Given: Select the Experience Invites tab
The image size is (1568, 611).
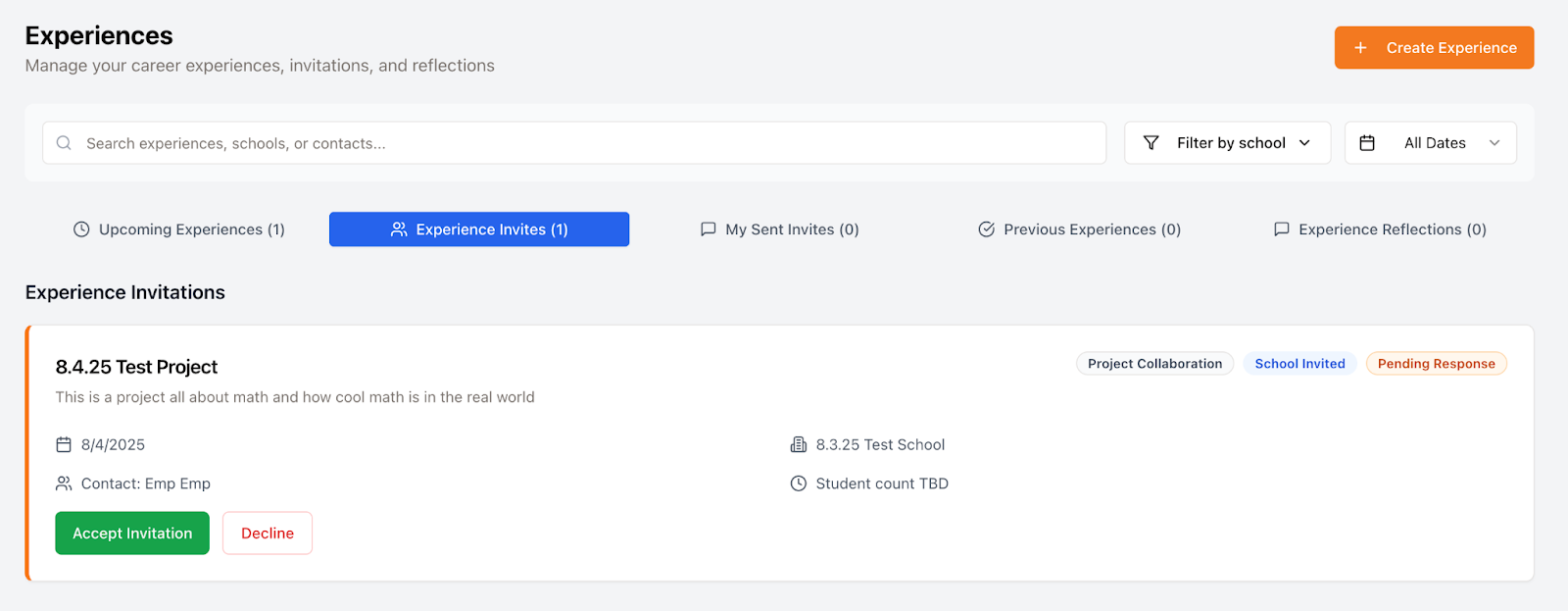Looking at the screenshot, I should click(479, 229).
